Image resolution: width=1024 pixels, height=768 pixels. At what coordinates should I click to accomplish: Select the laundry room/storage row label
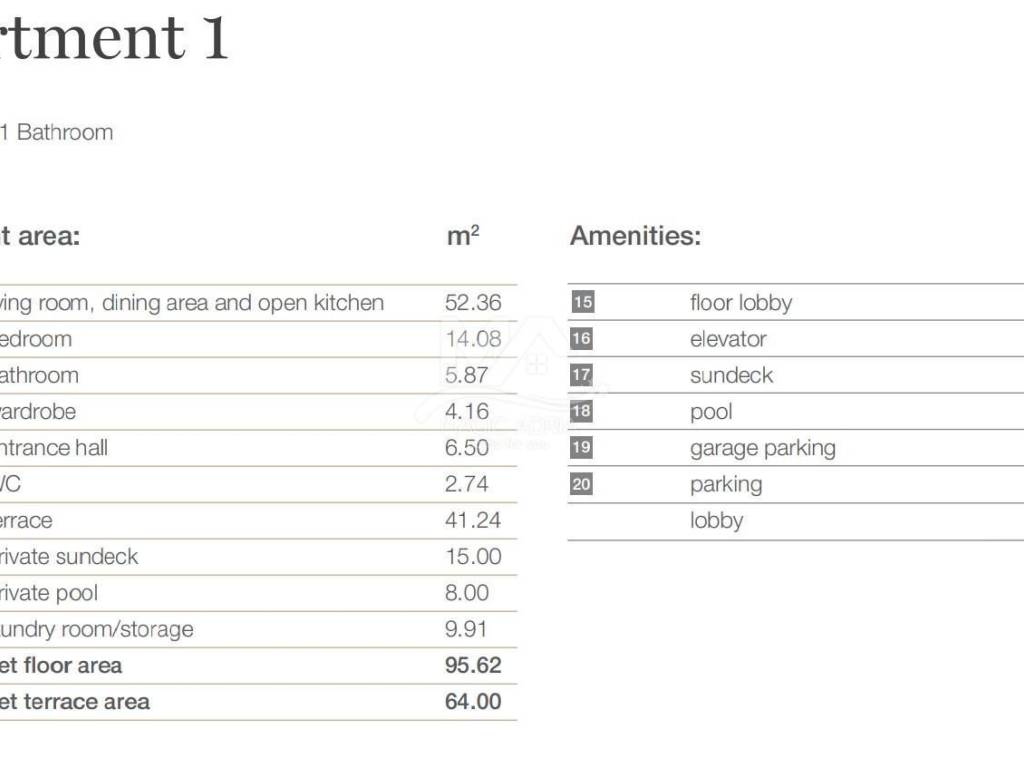97,630
